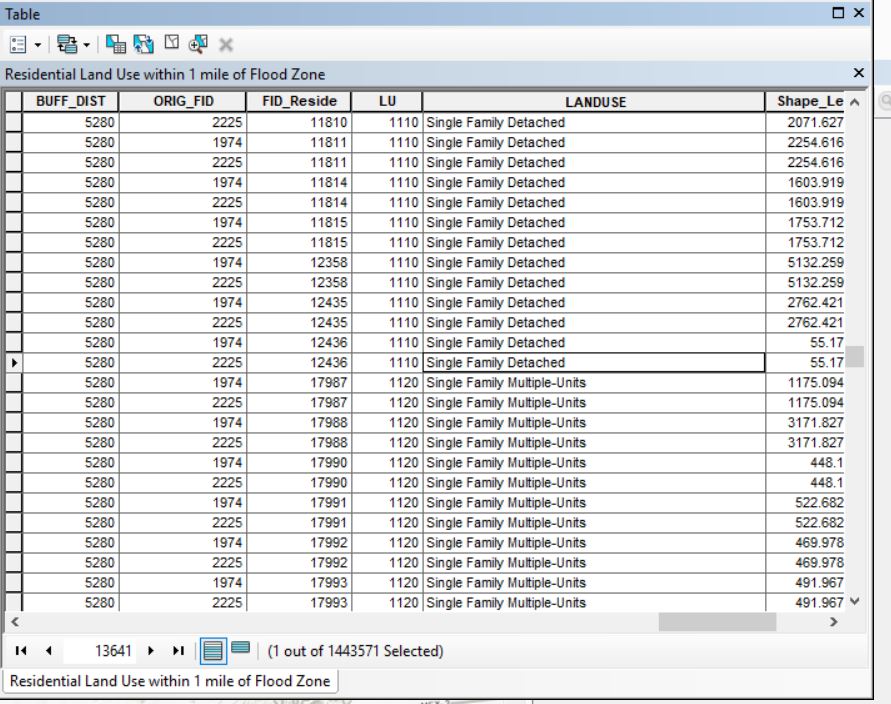Click the FID_Reside column header
Screen dimensions: 891x704
tap(299, 101)
